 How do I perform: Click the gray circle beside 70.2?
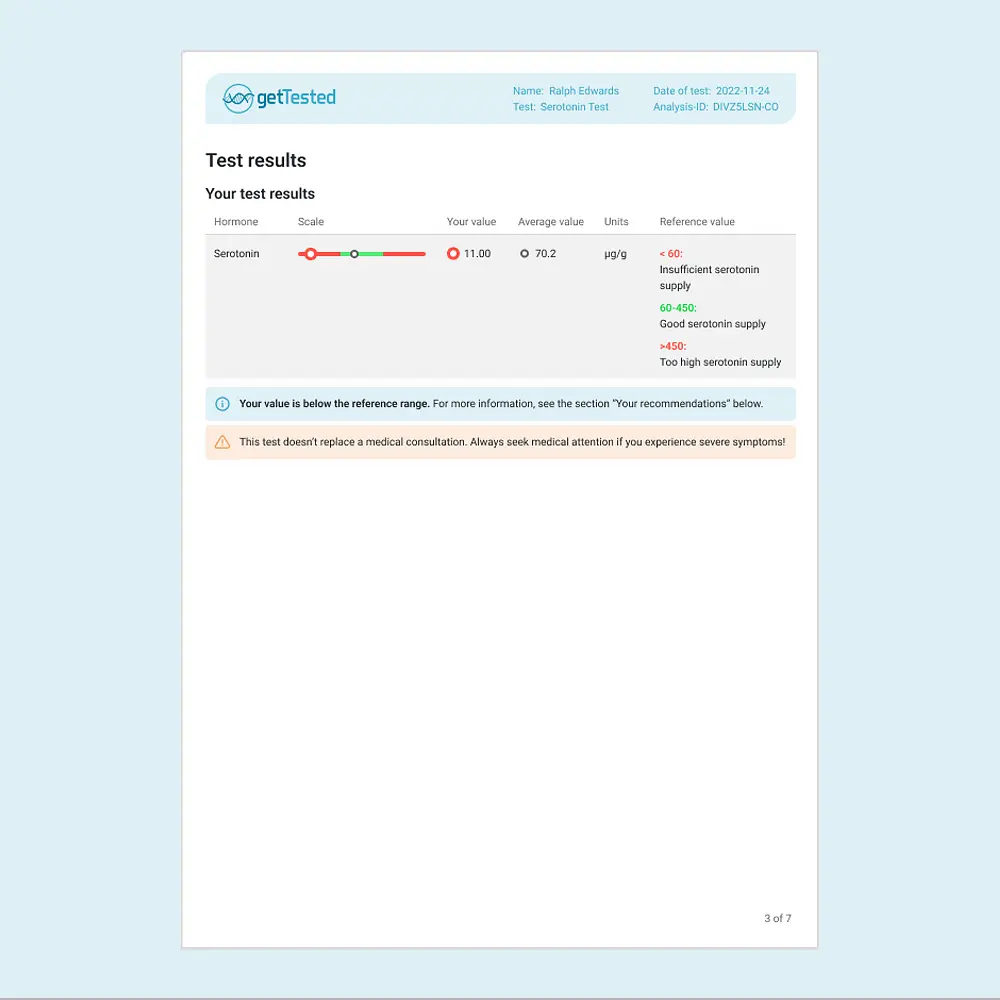tap(524, 254)
